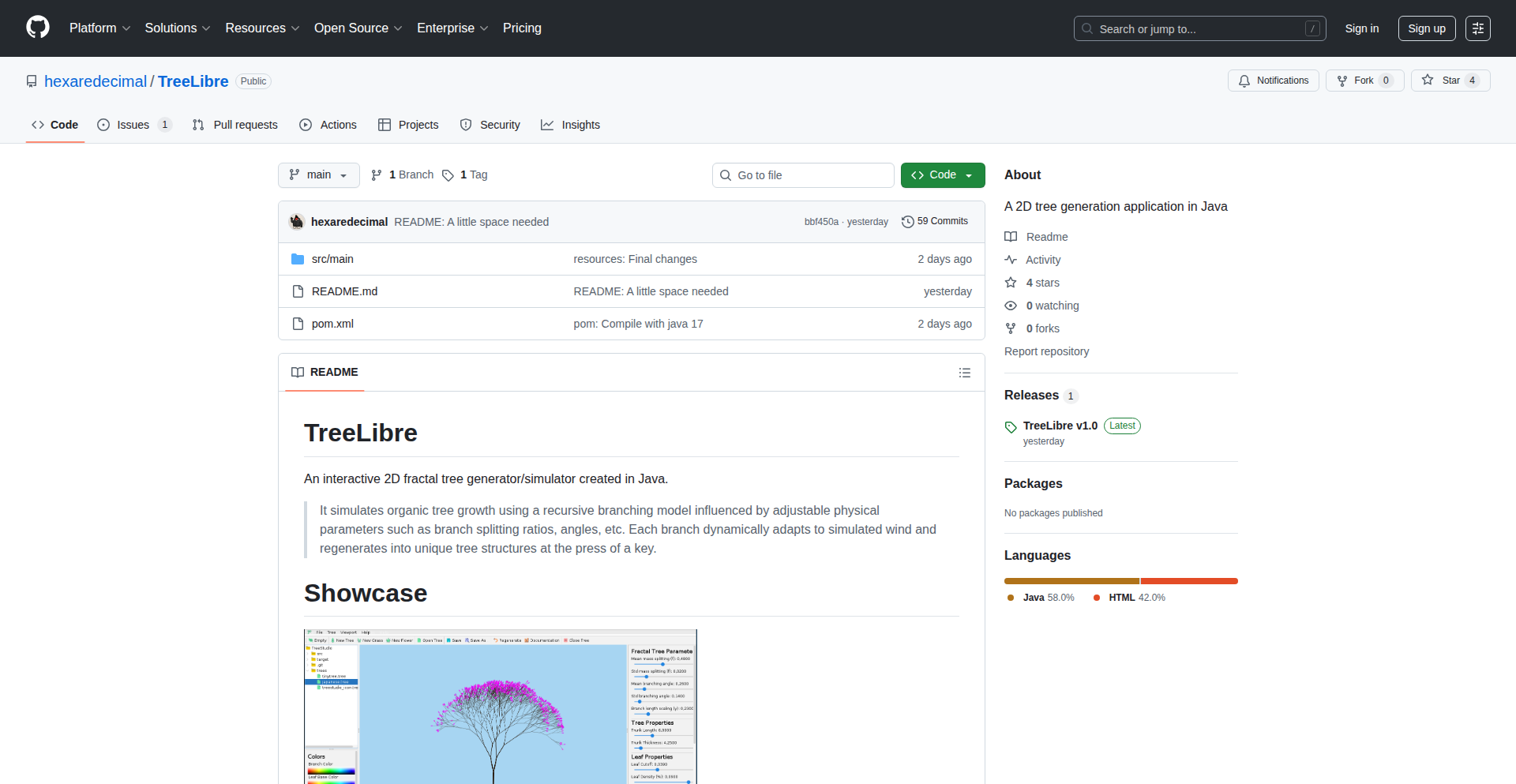Open the README outline list icon
This screenshot has width=1516, height=784.
[964, 373]
